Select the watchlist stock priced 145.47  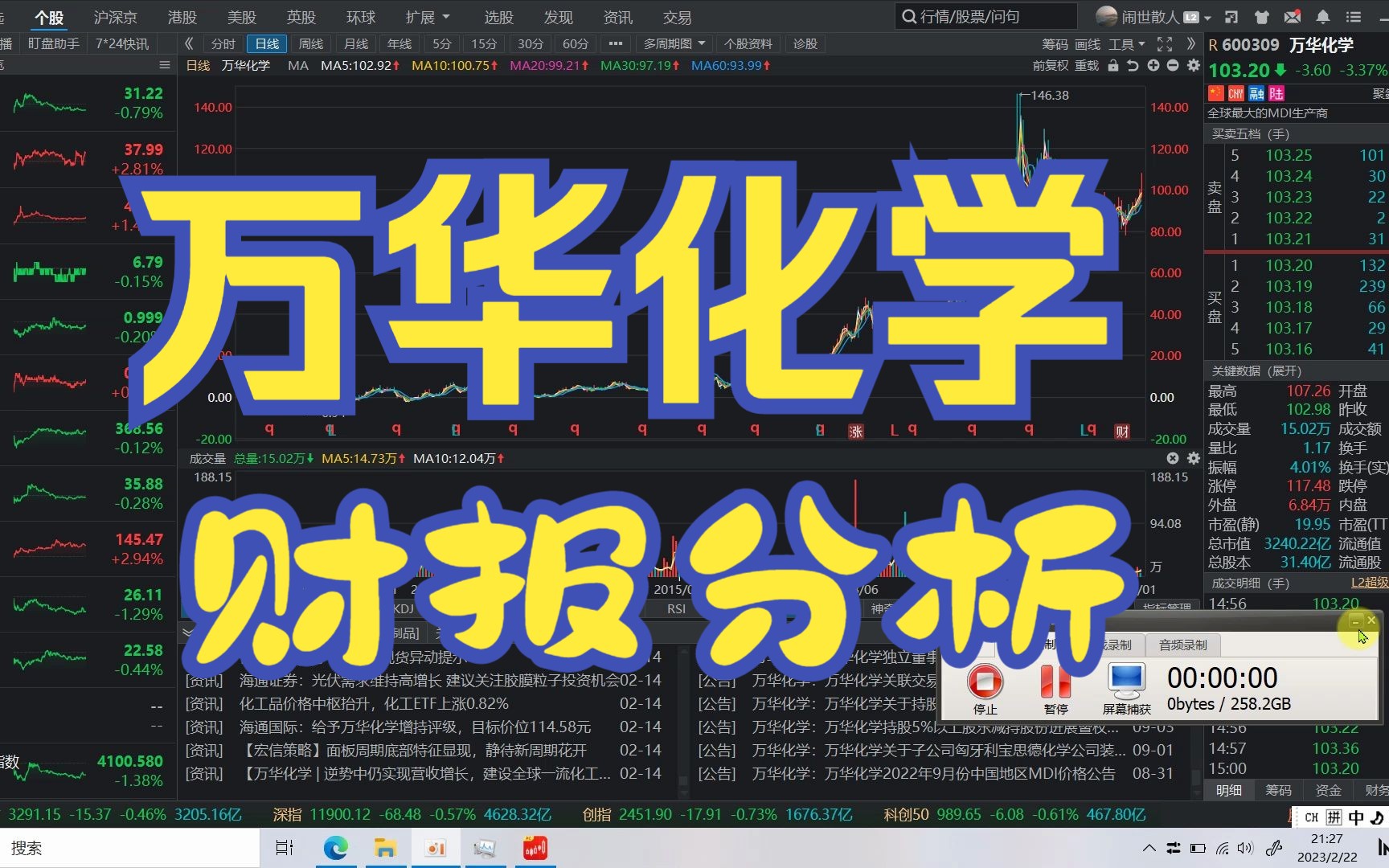coord(88,549)
